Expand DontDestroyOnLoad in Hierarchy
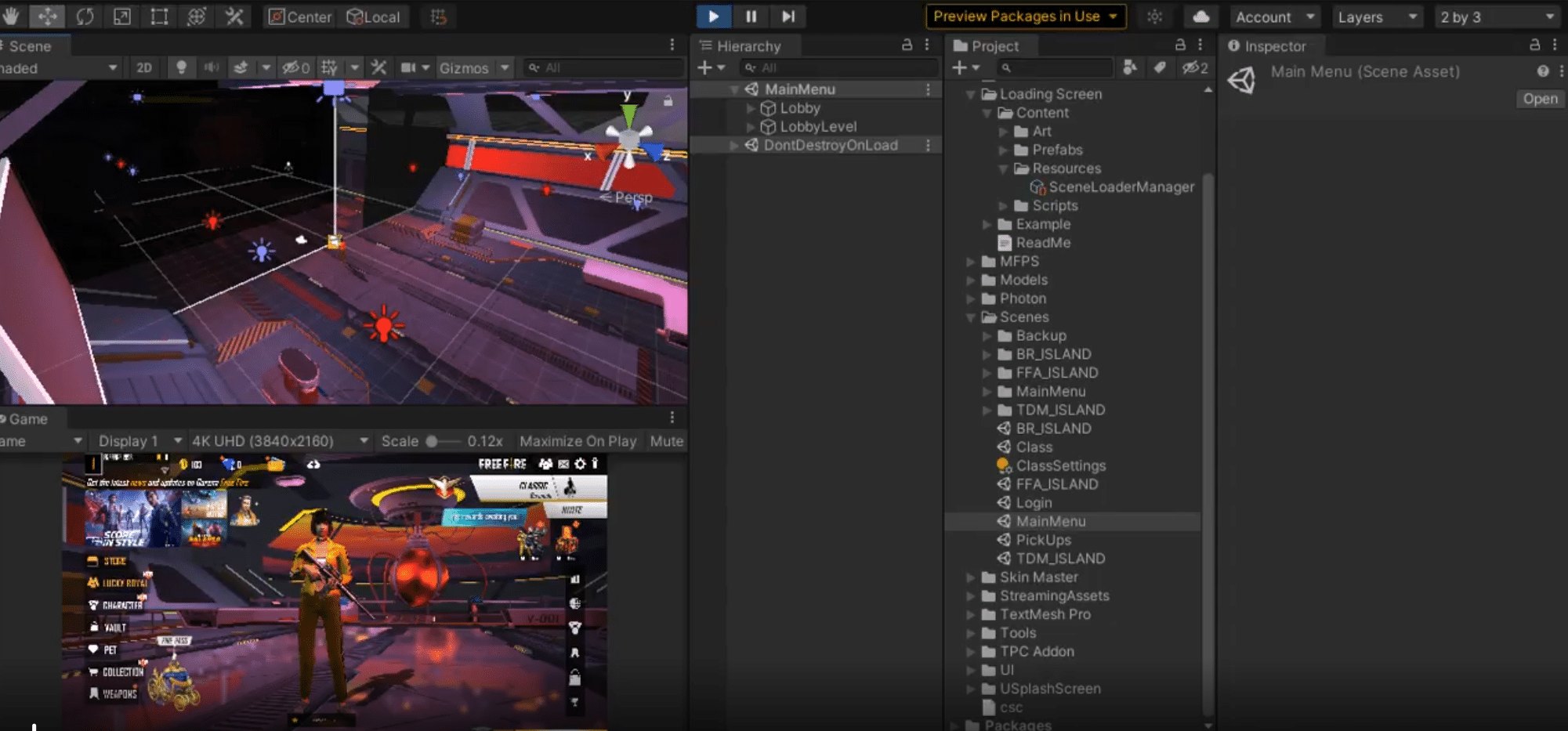 734,146
